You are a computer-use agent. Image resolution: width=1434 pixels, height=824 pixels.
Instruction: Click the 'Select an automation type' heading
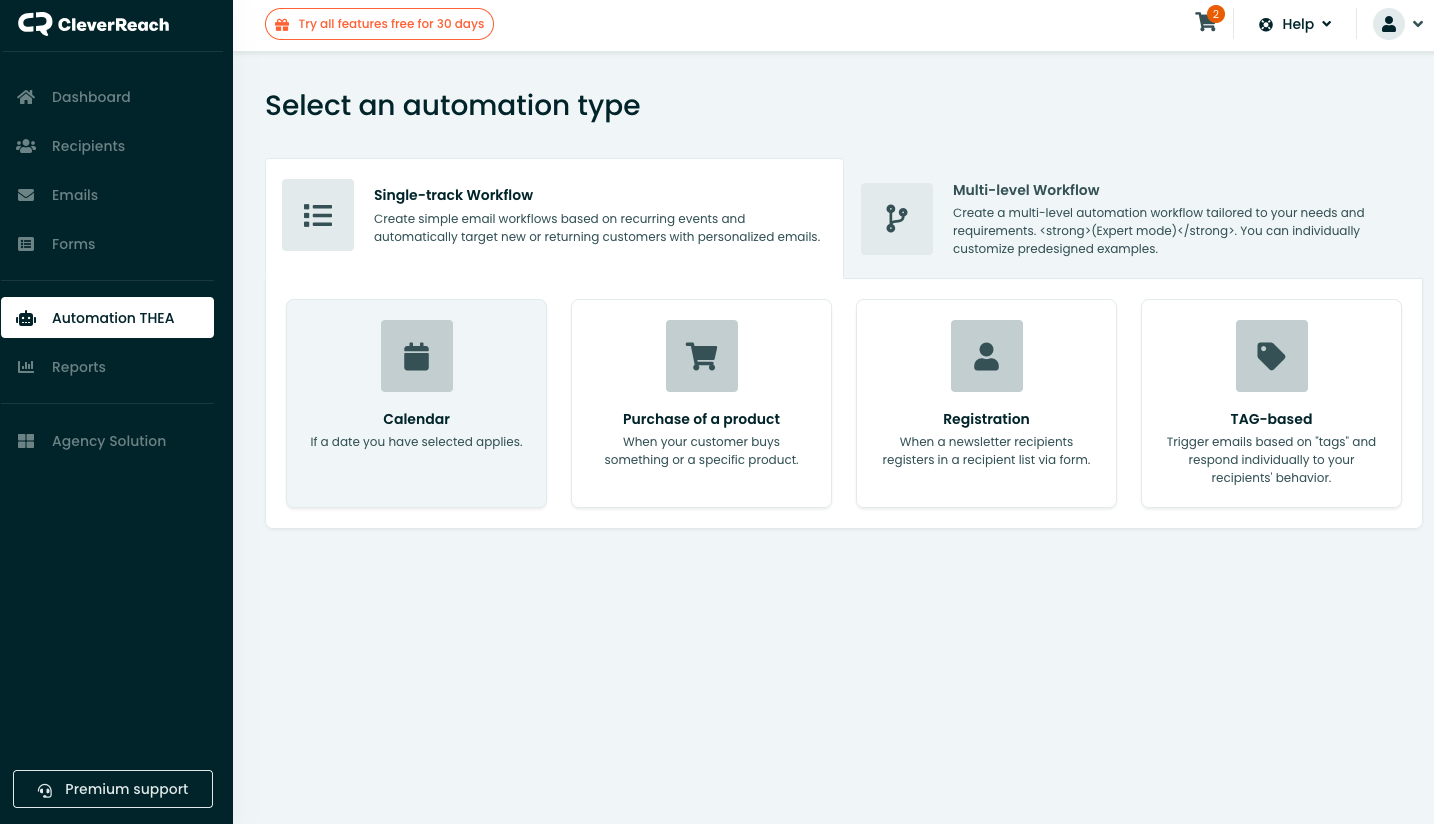click(x=453, y=105)
